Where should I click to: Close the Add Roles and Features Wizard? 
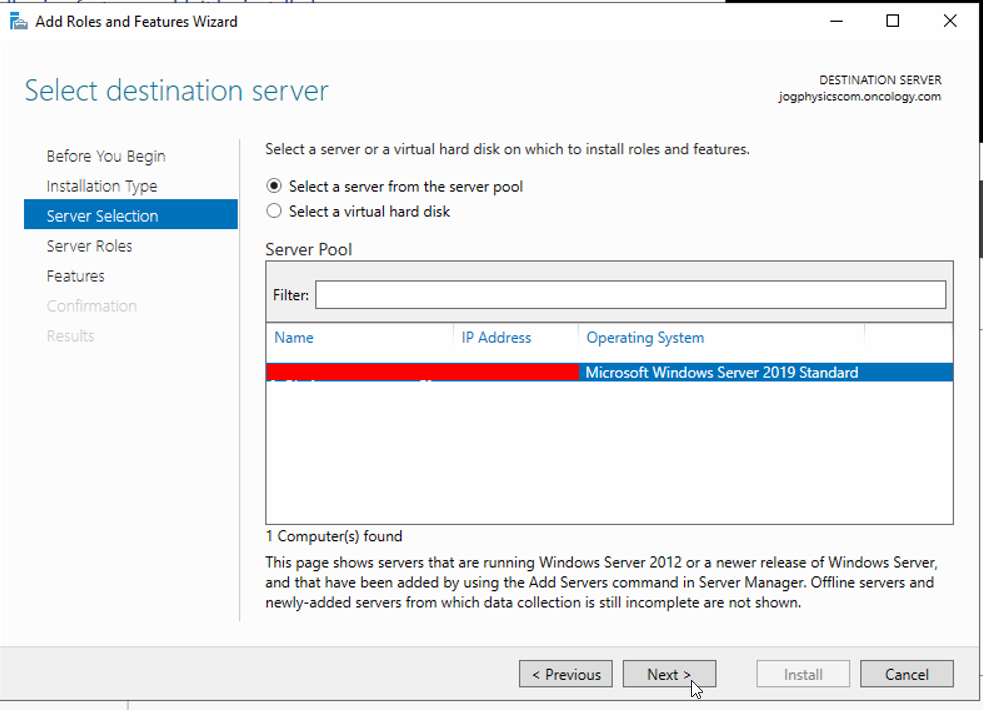click(948, 21)
